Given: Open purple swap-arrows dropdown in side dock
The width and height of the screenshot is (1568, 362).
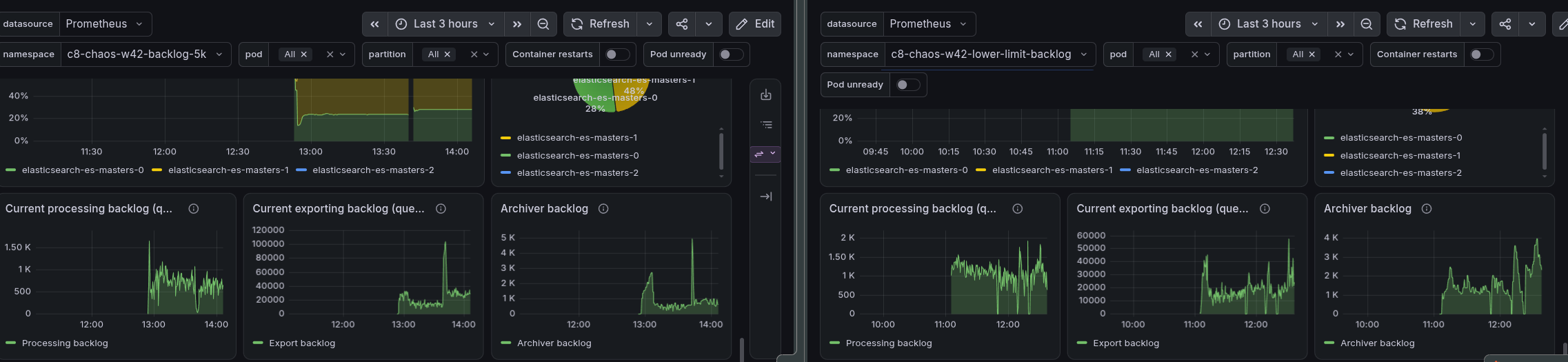Looking at the screenshot, I should point(765,154).
